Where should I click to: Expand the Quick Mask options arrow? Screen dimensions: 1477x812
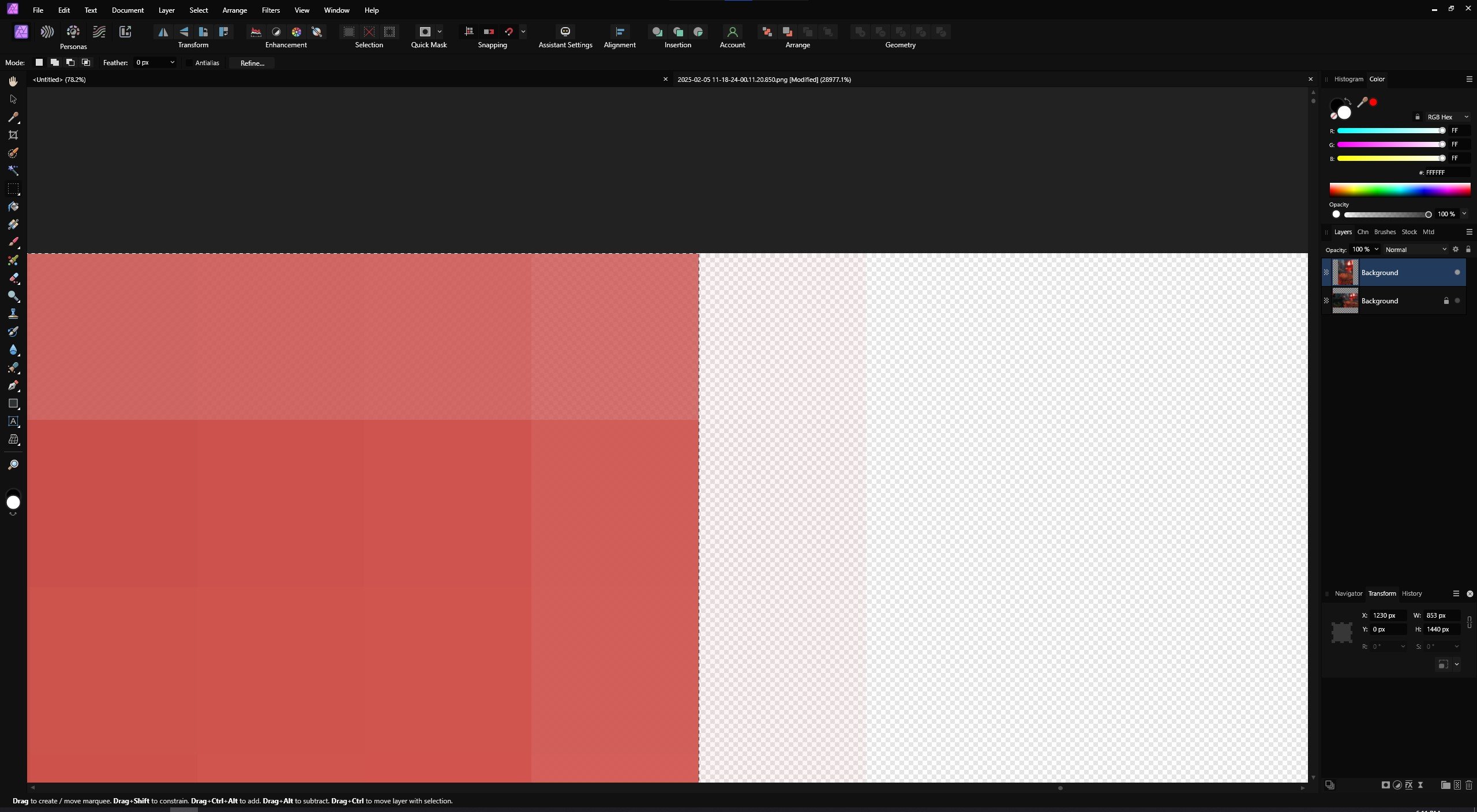click(x=440, y=32)
